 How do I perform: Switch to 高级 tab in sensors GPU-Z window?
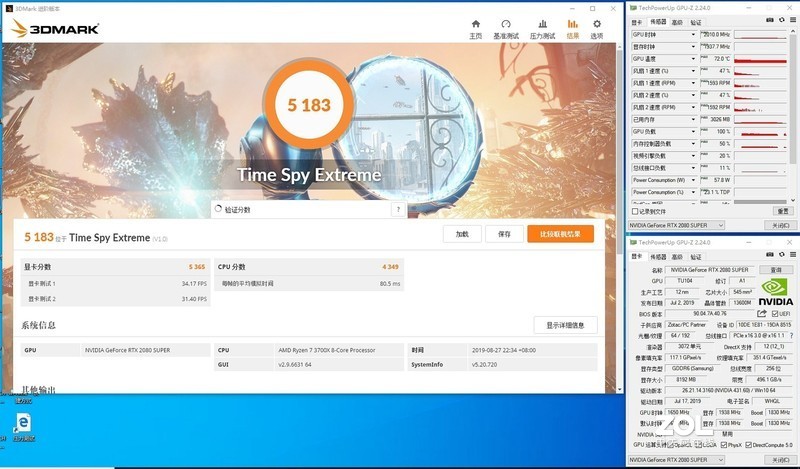click(x=677, y=22)
